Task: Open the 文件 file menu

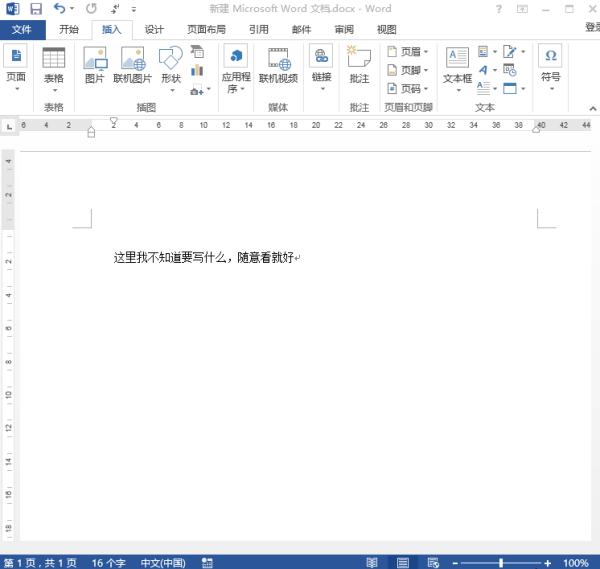Action: (21, 30)
